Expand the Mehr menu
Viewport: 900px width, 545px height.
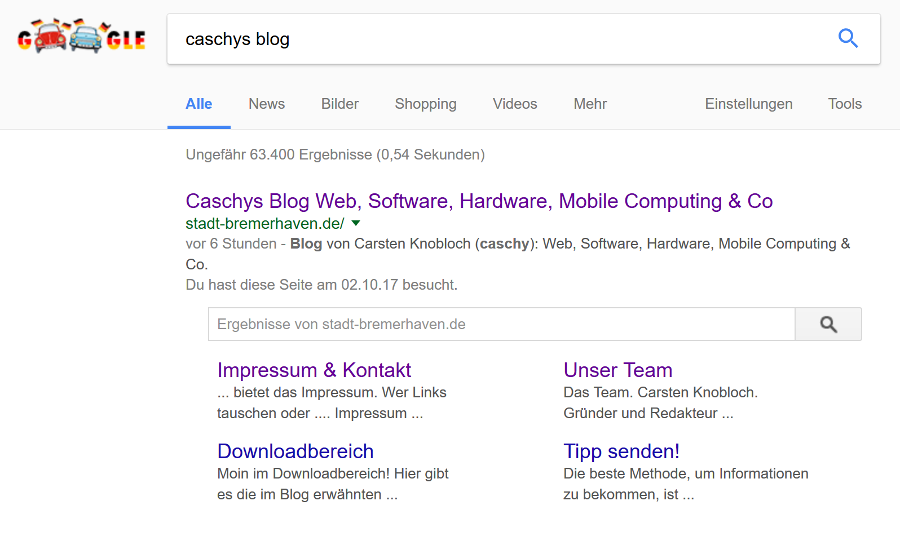click(x=590, y=104)
